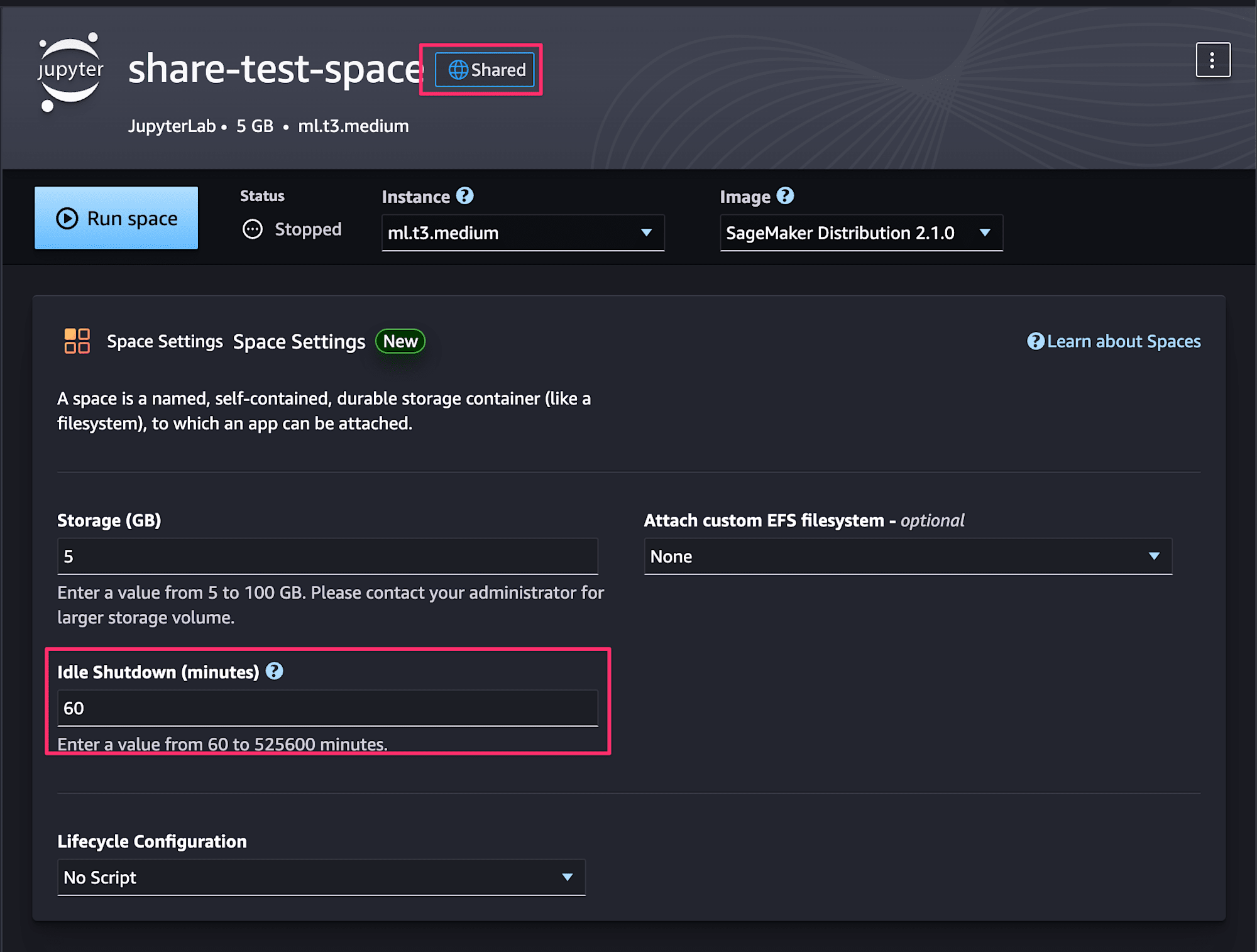
Task: Click the 5 GB subtitle text
Action: 255,126
